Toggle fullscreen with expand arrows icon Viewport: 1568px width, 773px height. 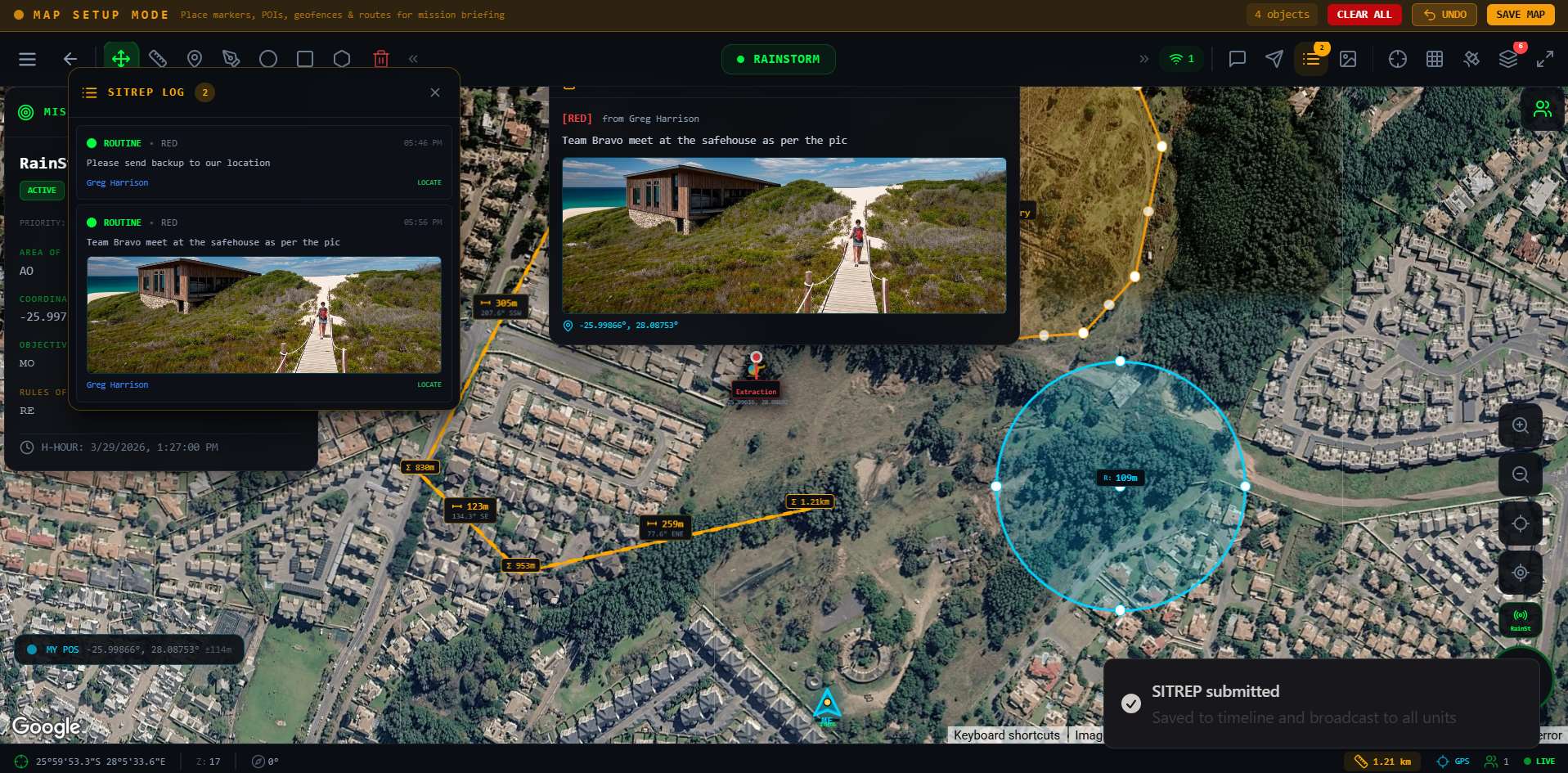[x=1545, y=59]
